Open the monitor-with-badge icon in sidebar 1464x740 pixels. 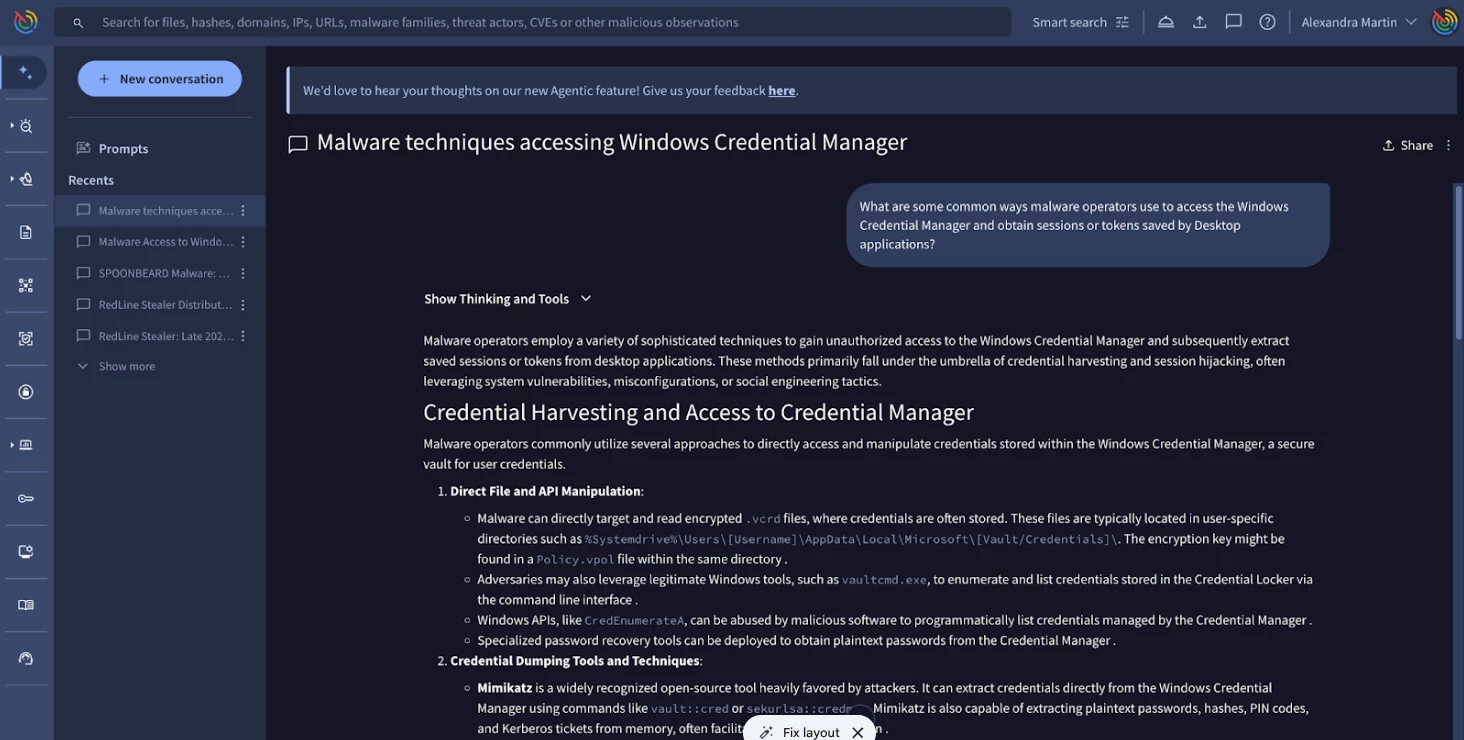[x=26, y=551]
